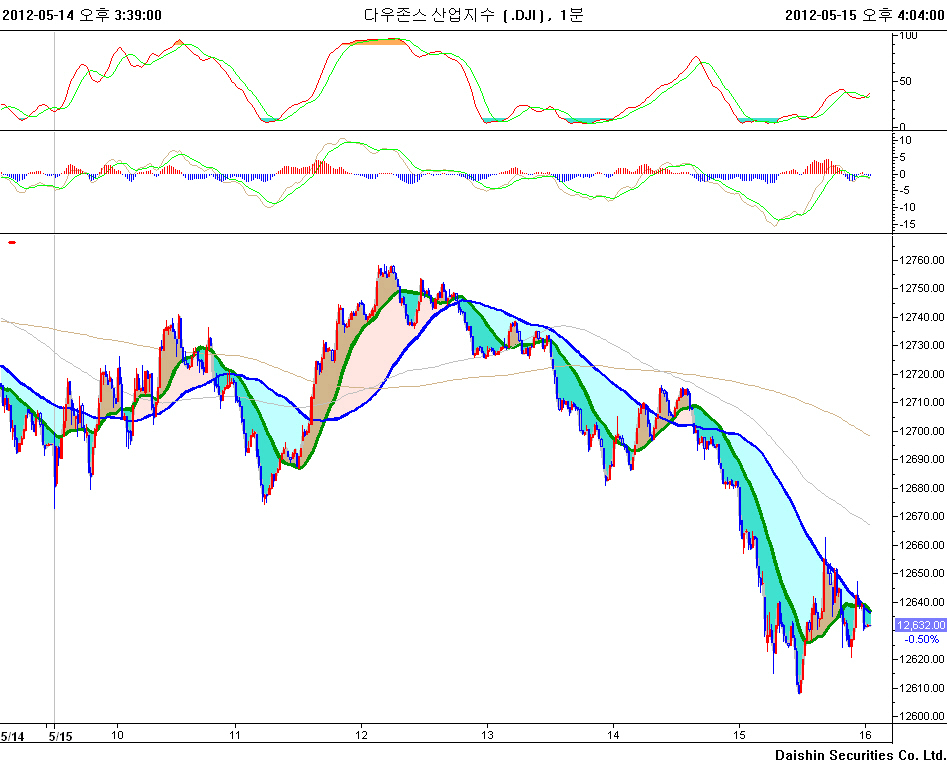
Task: Click the Daishin Securities Co. Ltd. label
Action: coord(860,754)
